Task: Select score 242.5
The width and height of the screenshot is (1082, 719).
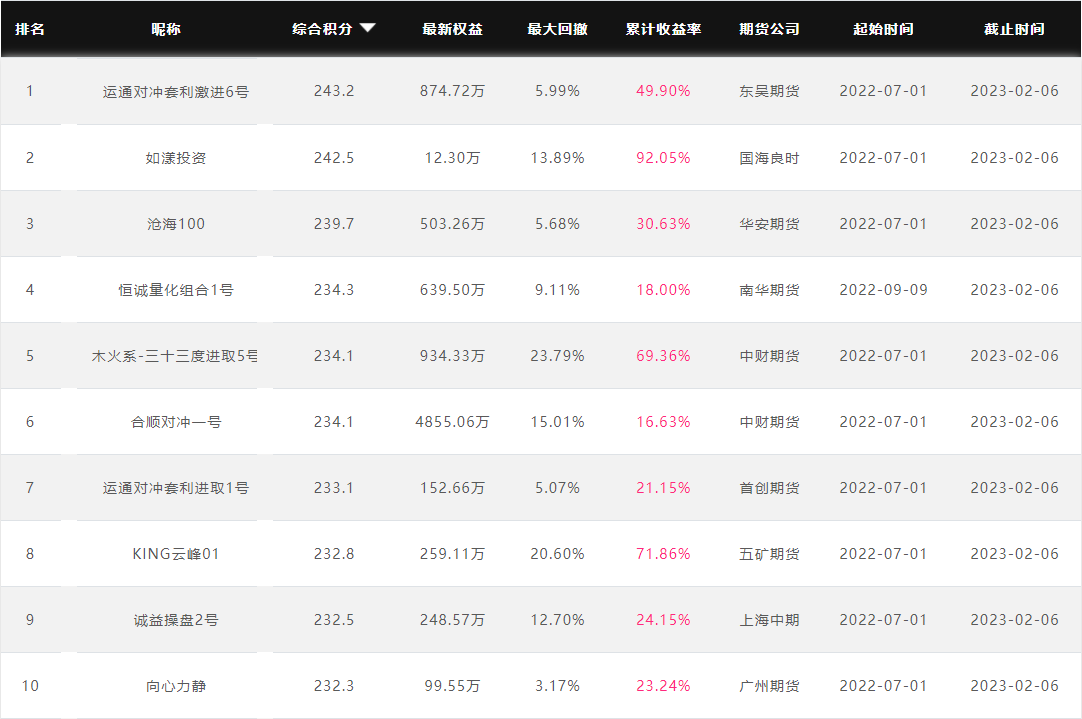Action: [334, 158]
